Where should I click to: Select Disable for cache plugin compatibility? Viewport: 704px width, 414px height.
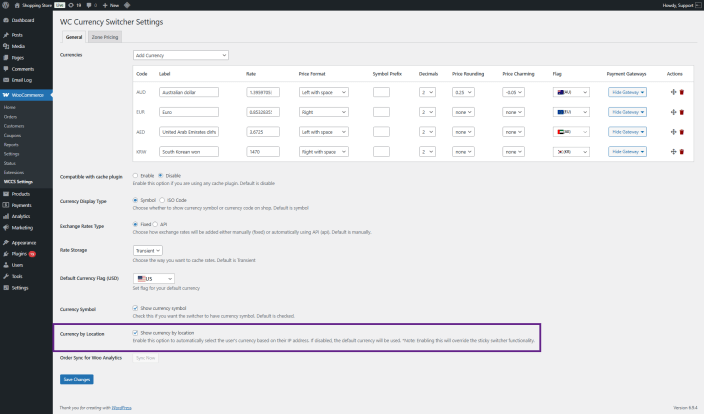160,176
